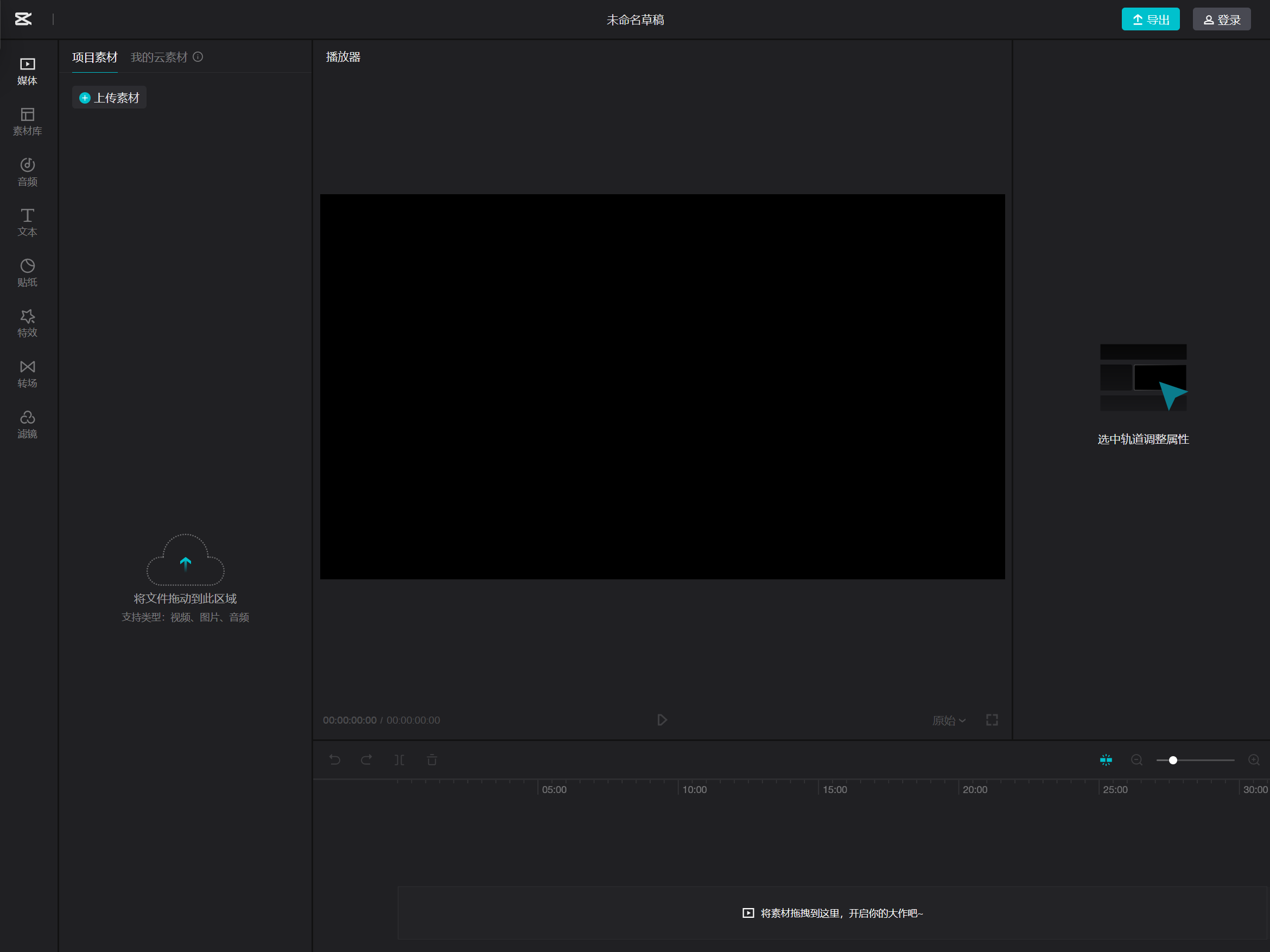The width and height of the screenshot is (1270, 952).
Task: Click the 将素材拖拽到这里 track area
Action: coord(832,912)
